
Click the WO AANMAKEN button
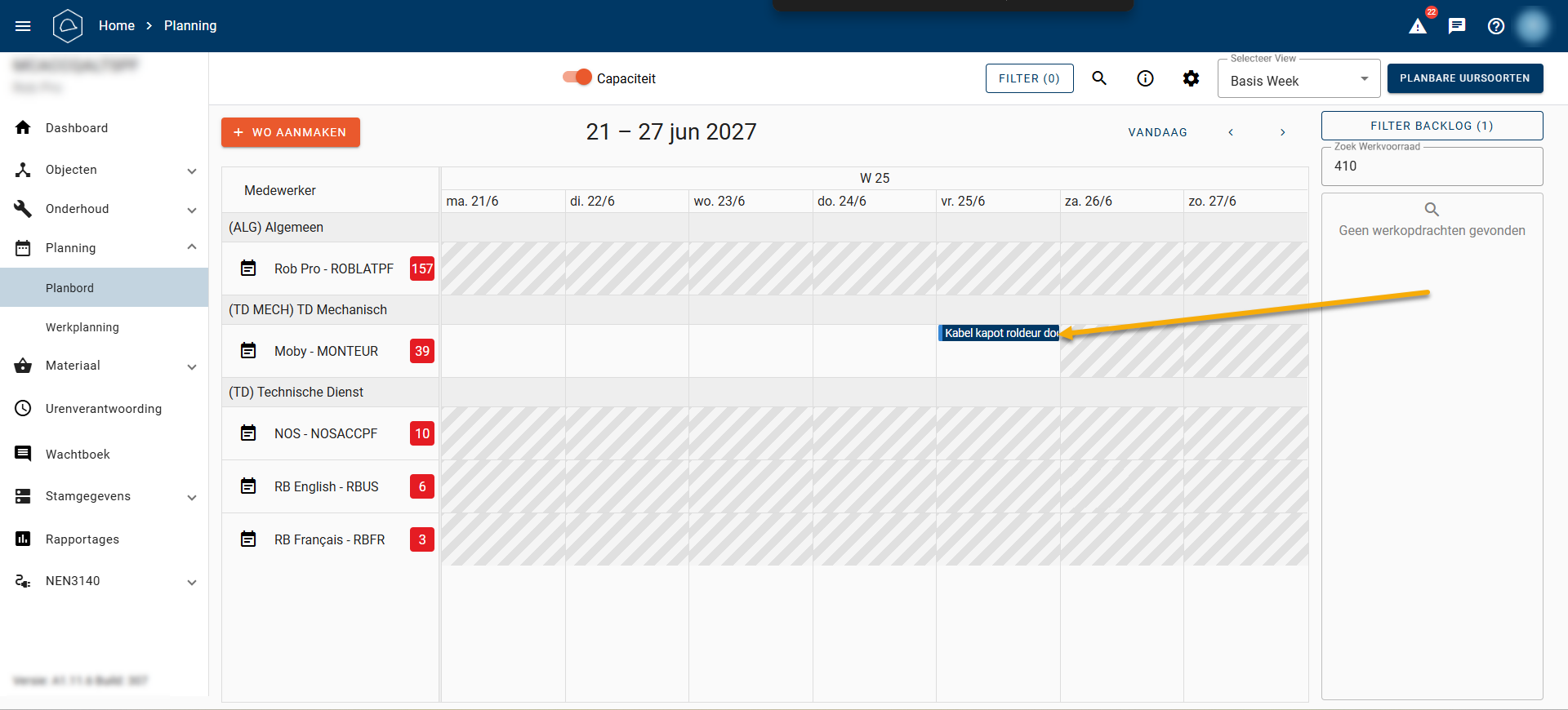(291, 132)
